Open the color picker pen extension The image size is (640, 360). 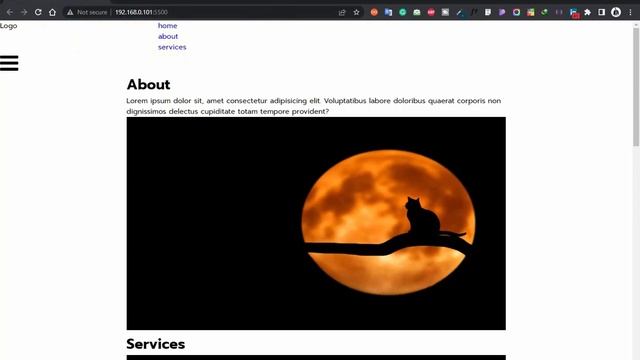click(459, 12)
